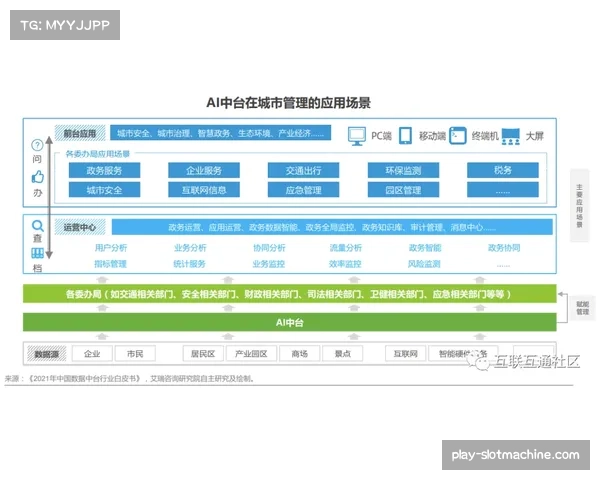Click the 数据源 hatched label
Screen dimensions: 600x480
coord(47,354)
